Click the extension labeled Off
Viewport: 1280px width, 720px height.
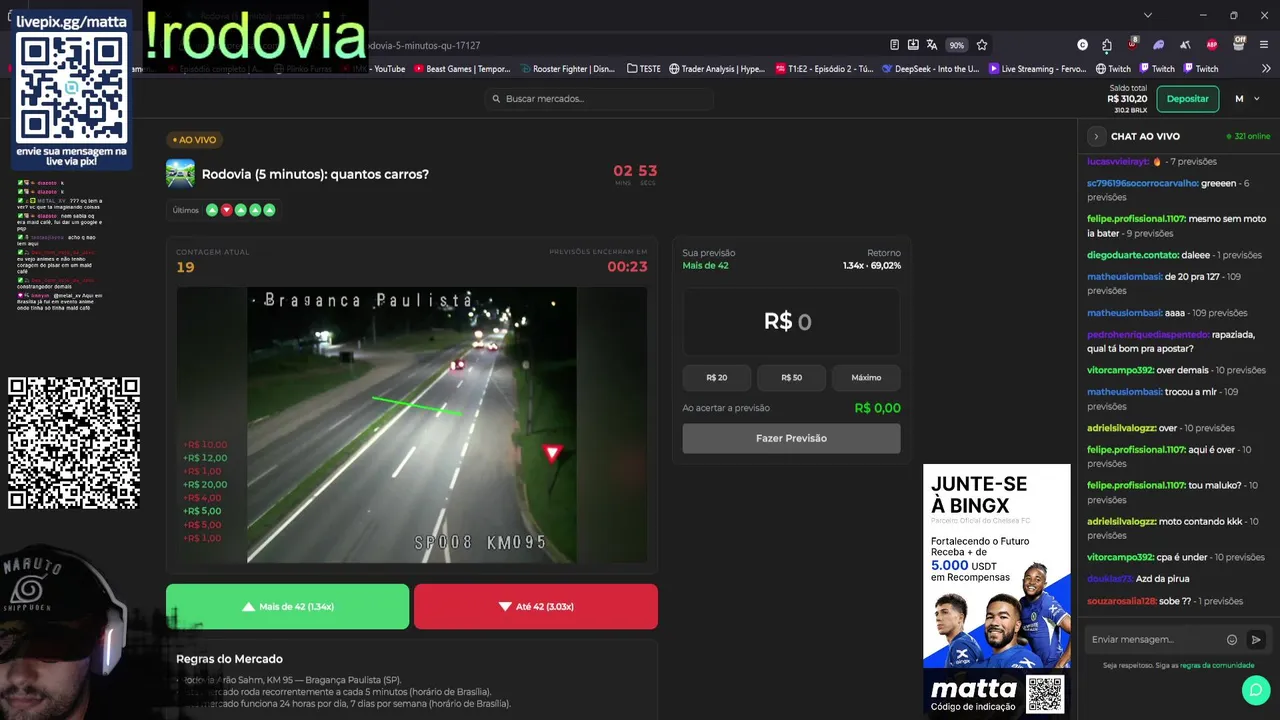1239,44
